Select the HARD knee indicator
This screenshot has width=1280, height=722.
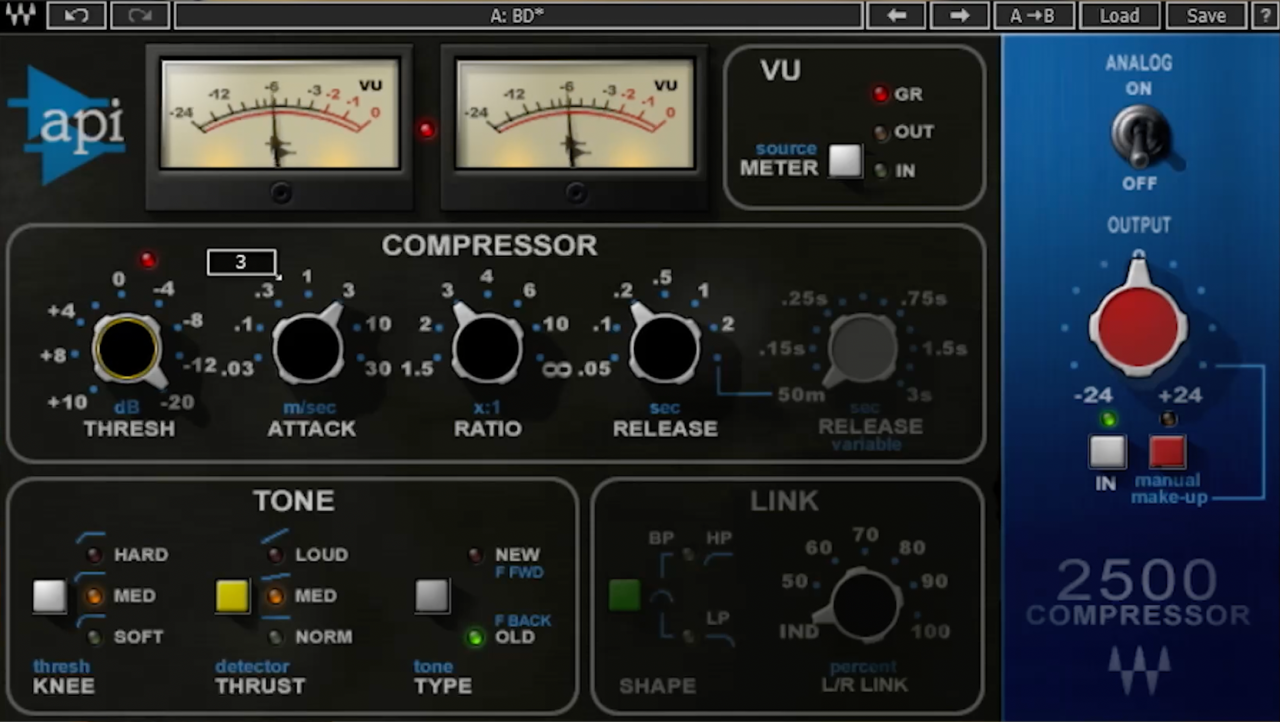point(95,555)
